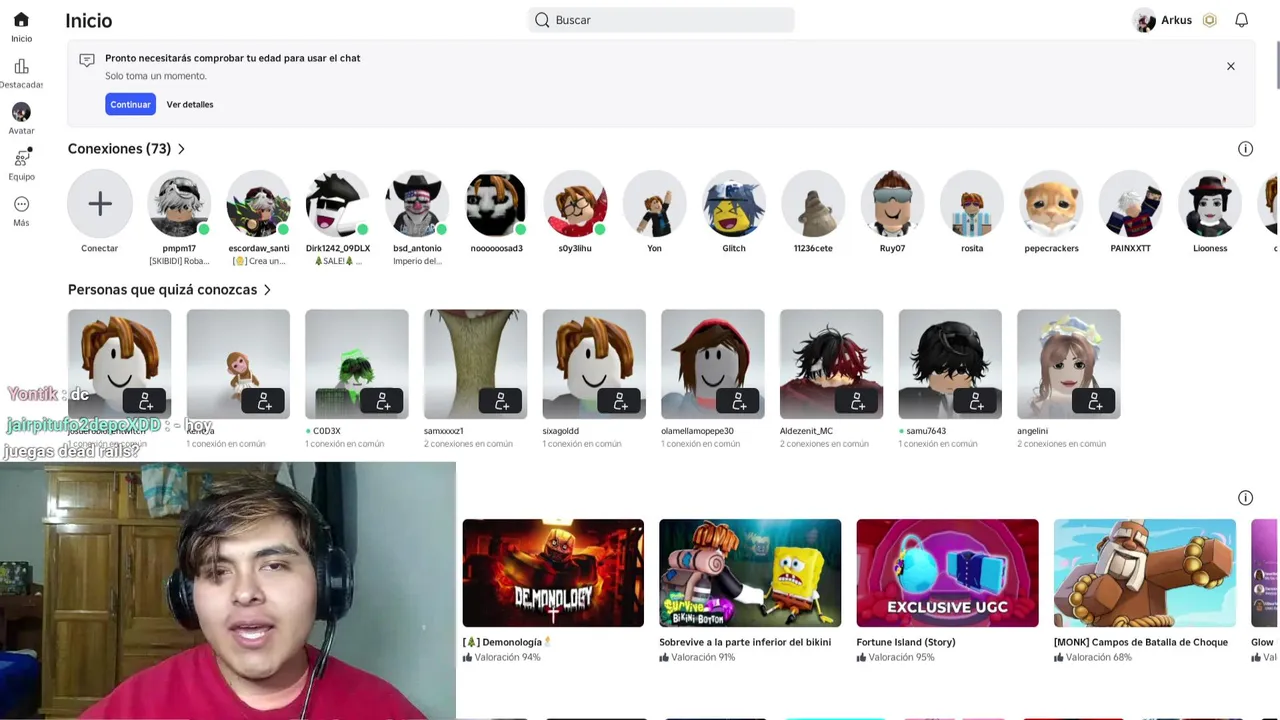Open the Inicio home sidebar icon
The width and height of the screenshot is (1280, 720).
(x=21, y=21)
